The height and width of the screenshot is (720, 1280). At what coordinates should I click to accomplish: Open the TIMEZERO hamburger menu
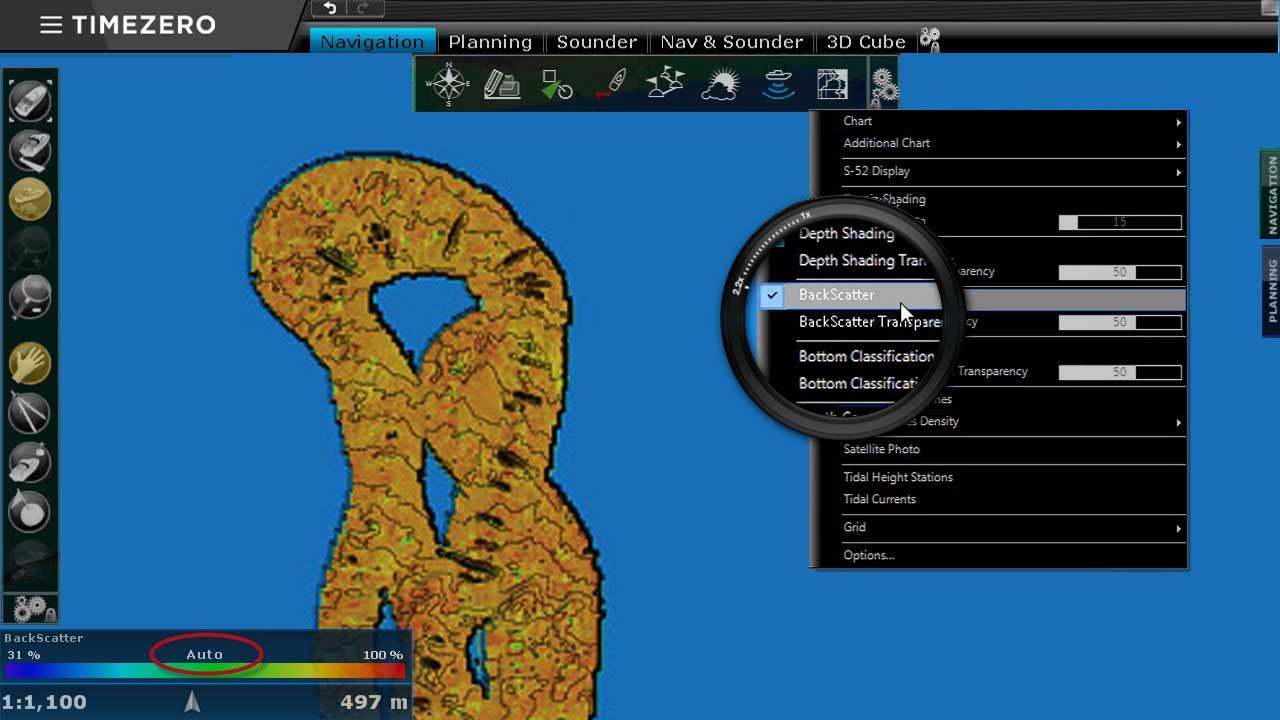51,25
